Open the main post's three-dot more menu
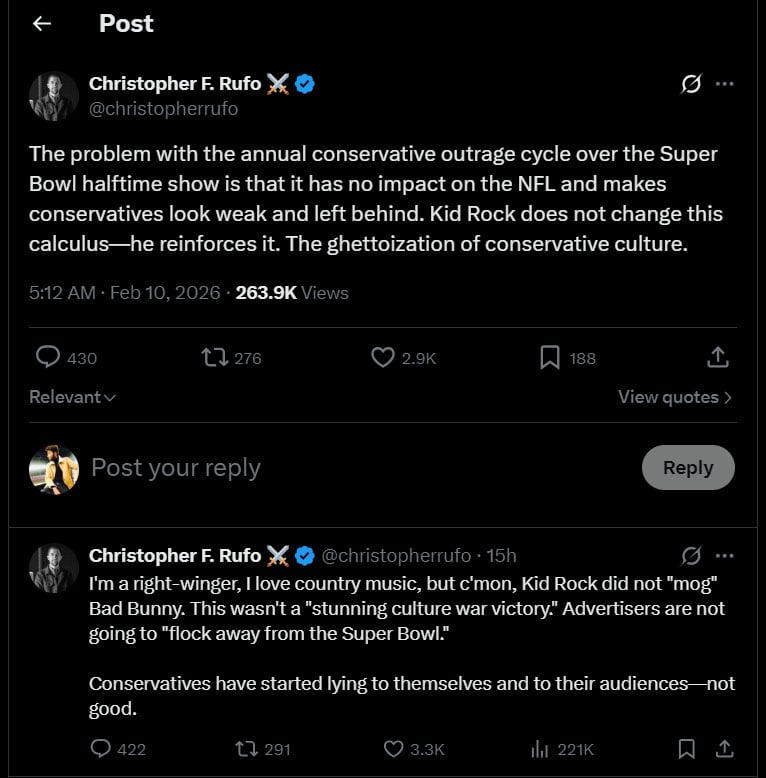Screen dimensions: 766x778 [x=725, y=84]
